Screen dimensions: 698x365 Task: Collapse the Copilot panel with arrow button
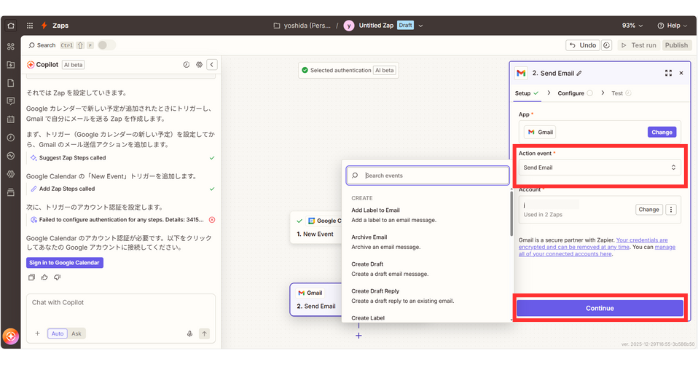212,65
